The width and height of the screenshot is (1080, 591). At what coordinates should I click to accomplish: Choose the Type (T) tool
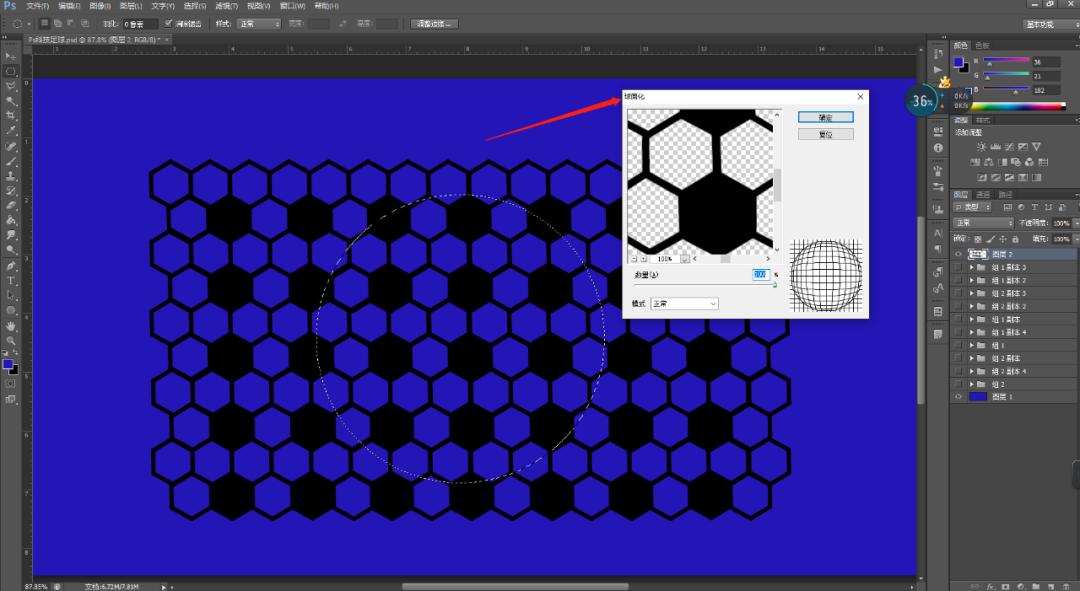11,281
